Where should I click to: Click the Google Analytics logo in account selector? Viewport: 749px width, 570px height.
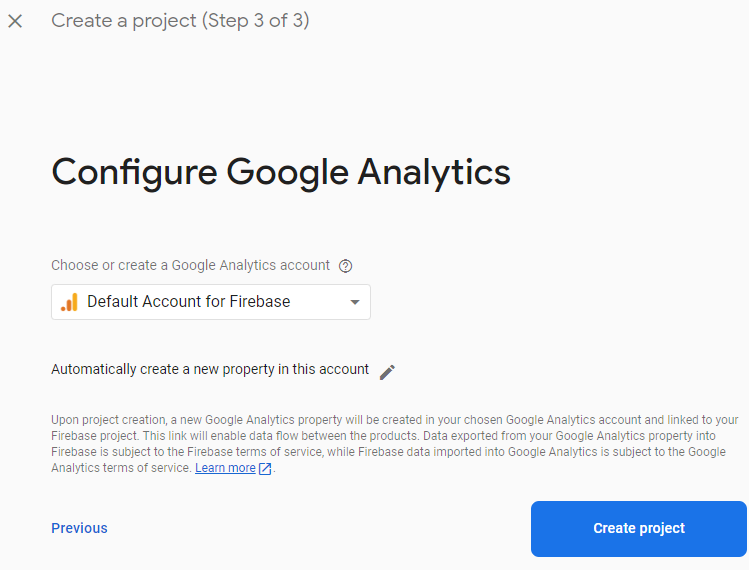click(x=69, y=302)
